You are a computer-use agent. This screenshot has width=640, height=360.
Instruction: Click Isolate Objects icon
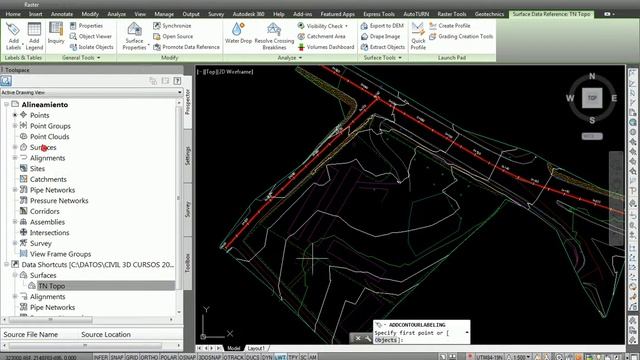pos(73,47)
